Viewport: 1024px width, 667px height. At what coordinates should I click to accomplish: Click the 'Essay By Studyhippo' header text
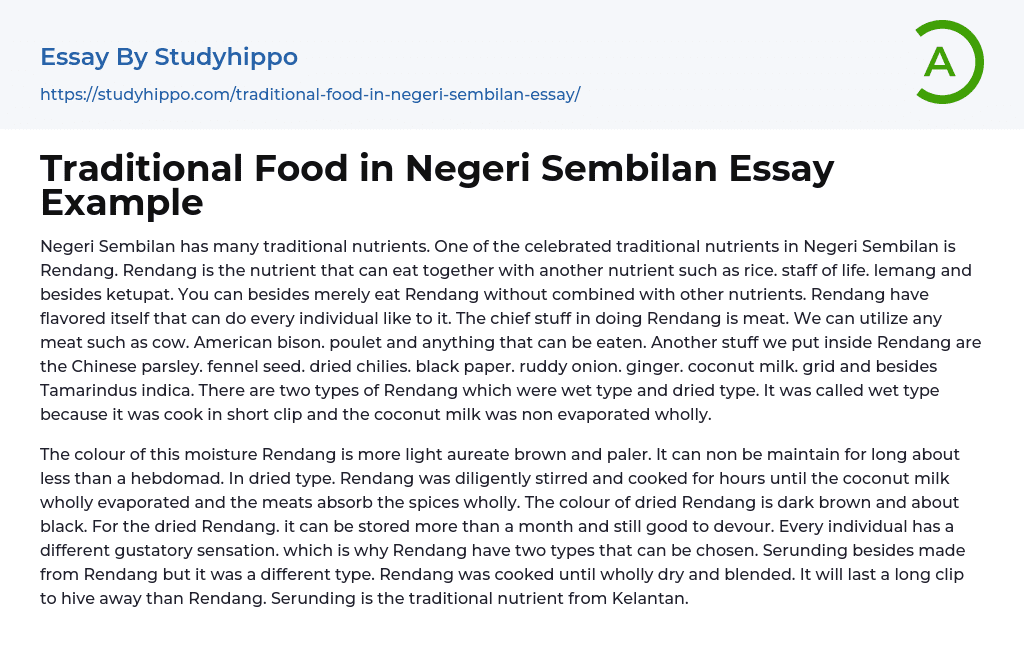tap(169, 57)
